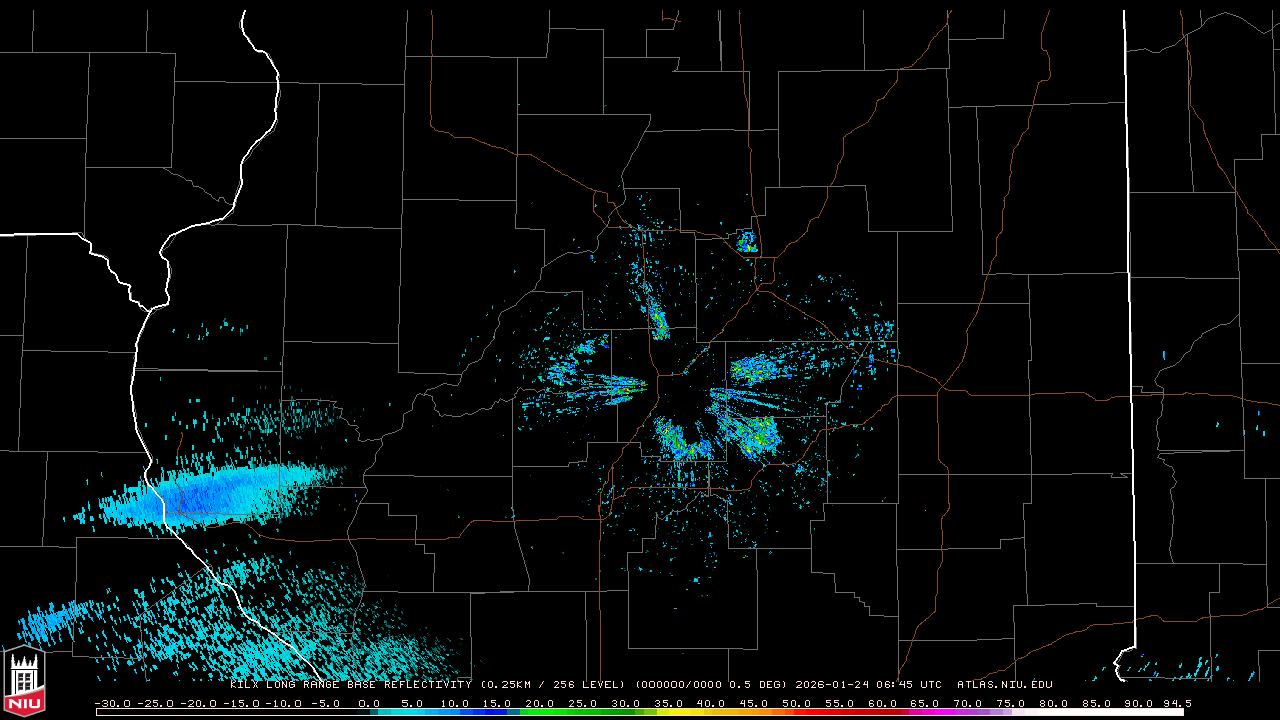Select the KILX Long Range Base Reflectivity title

(x=351, y=685)
